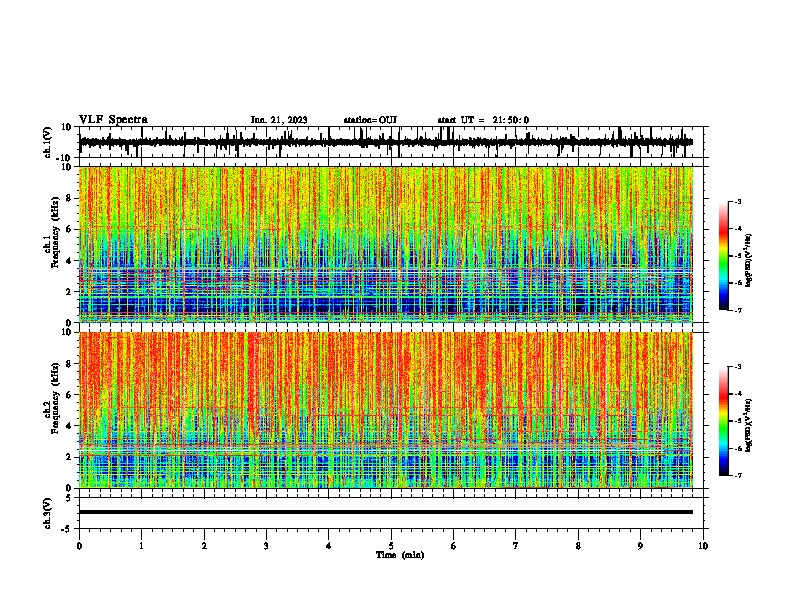Click time axis tick label '8'
The height and width of the screenshot is (612, 792).
click(578, 546)
